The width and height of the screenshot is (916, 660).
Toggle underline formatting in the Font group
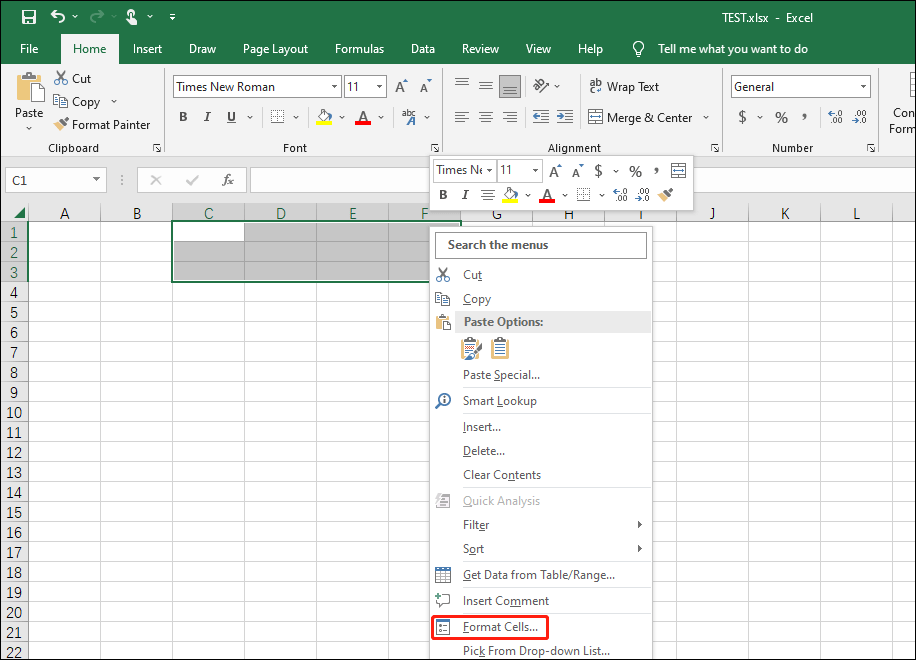point(233,117)
